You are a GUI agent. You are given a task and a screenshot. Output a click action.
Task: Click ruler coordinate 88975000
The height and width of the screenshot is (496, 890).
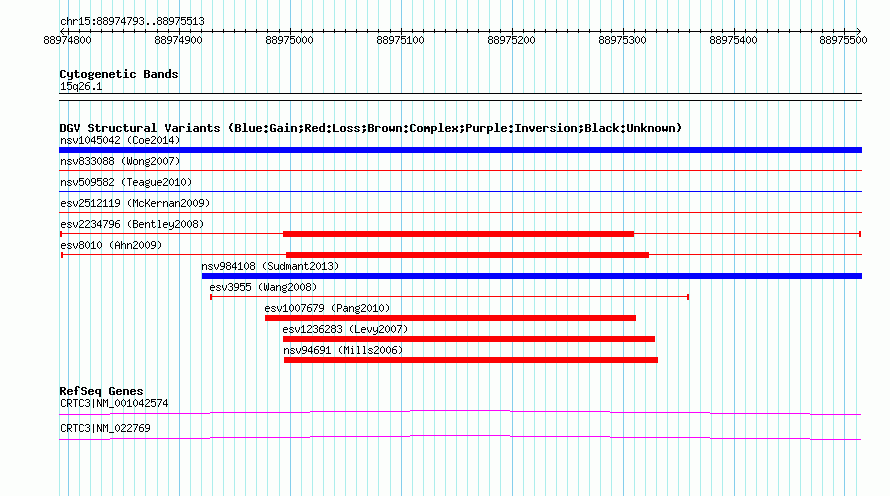289,40
